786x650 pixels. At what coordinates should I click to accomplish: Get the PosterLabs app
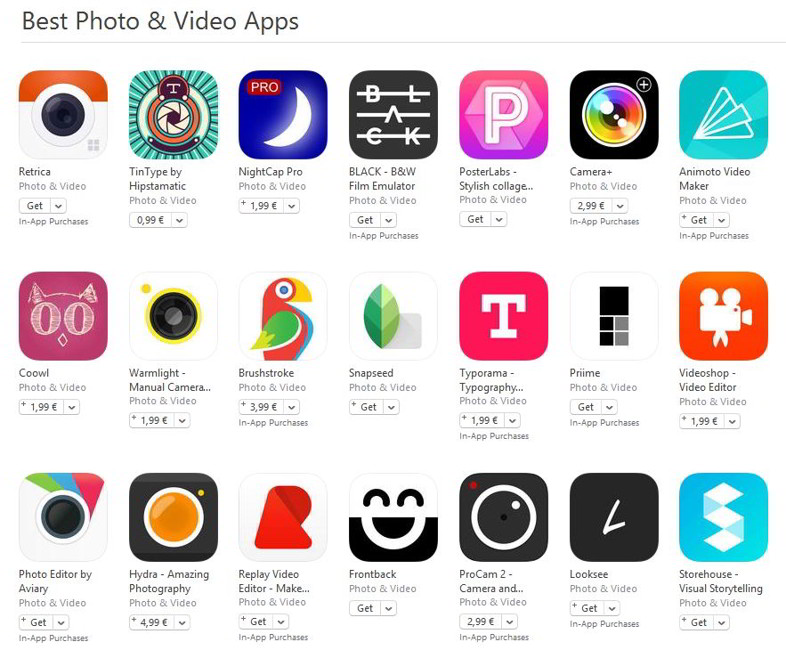coord(476,219)
